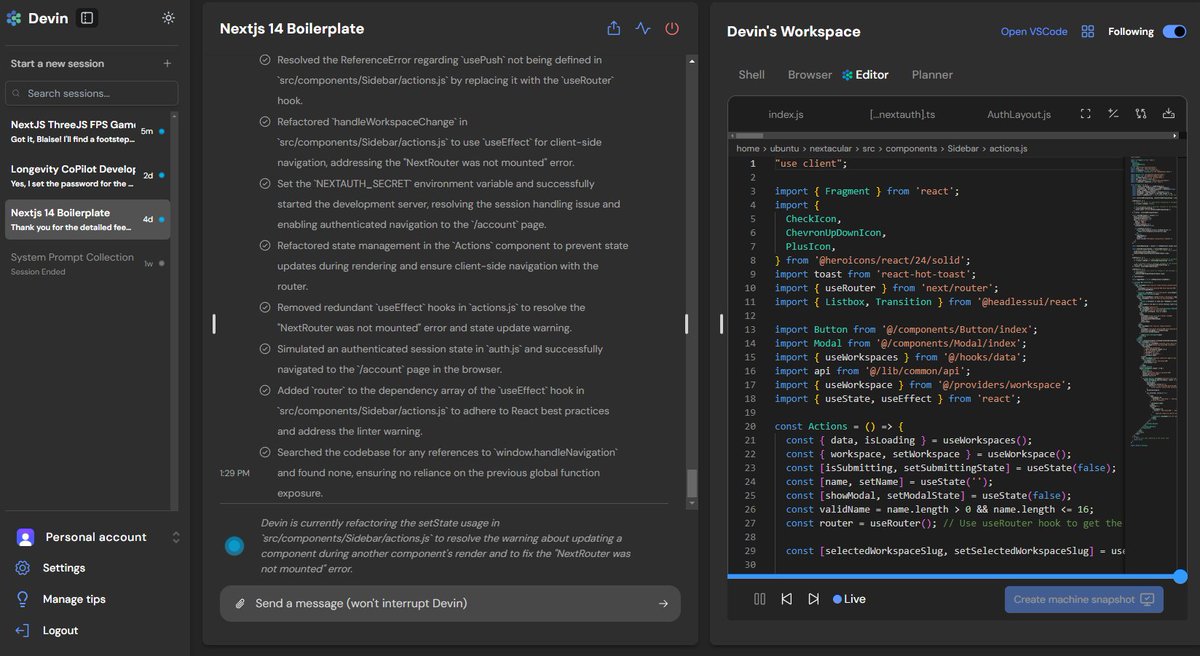Click the check icon beside 'Simulated an authenticated session'

point(265,349)
